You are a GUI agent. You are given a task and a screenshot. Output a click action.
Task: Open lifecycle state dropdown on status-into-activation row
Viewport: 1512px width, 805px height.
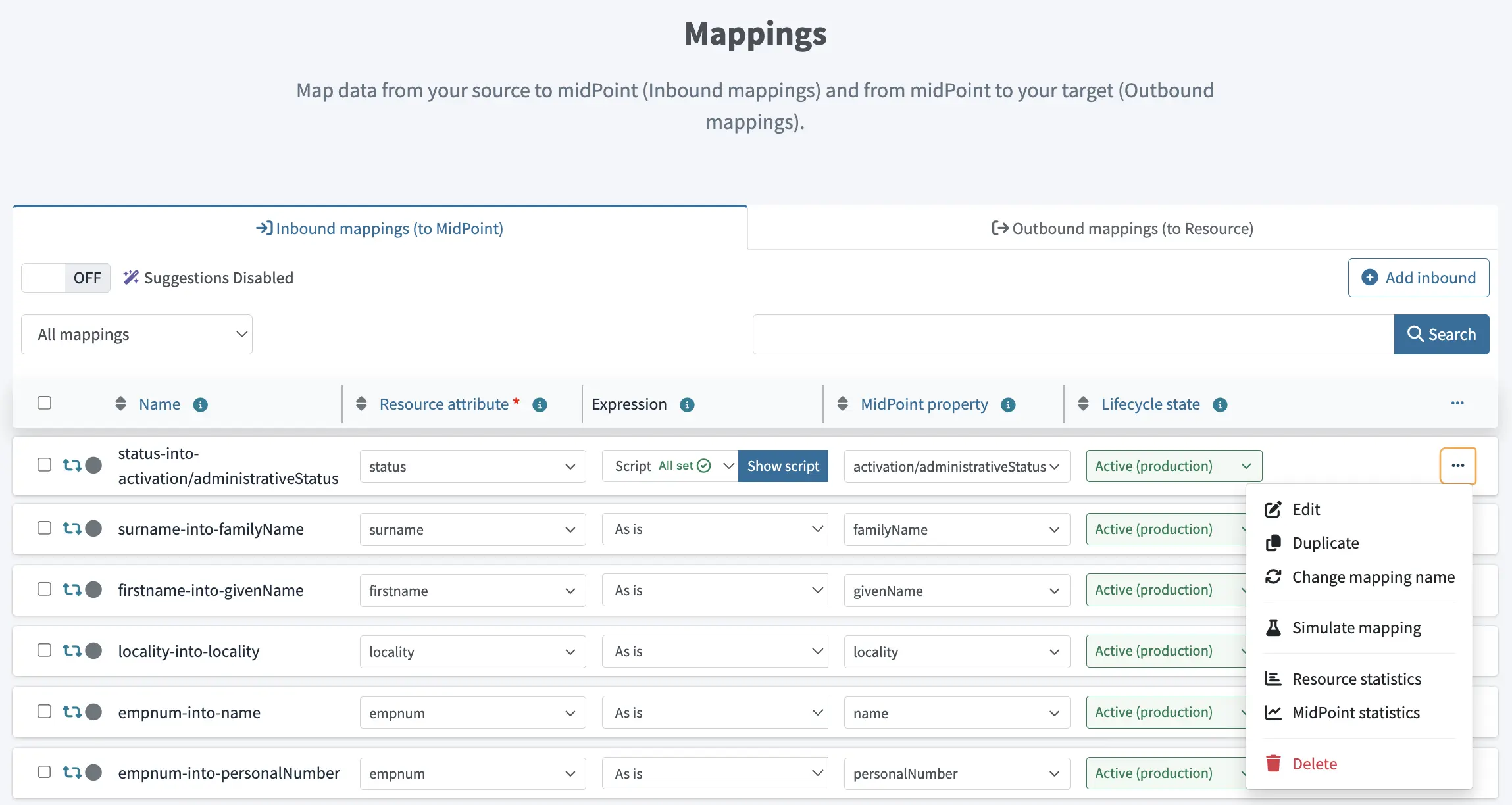(1174, 466)
